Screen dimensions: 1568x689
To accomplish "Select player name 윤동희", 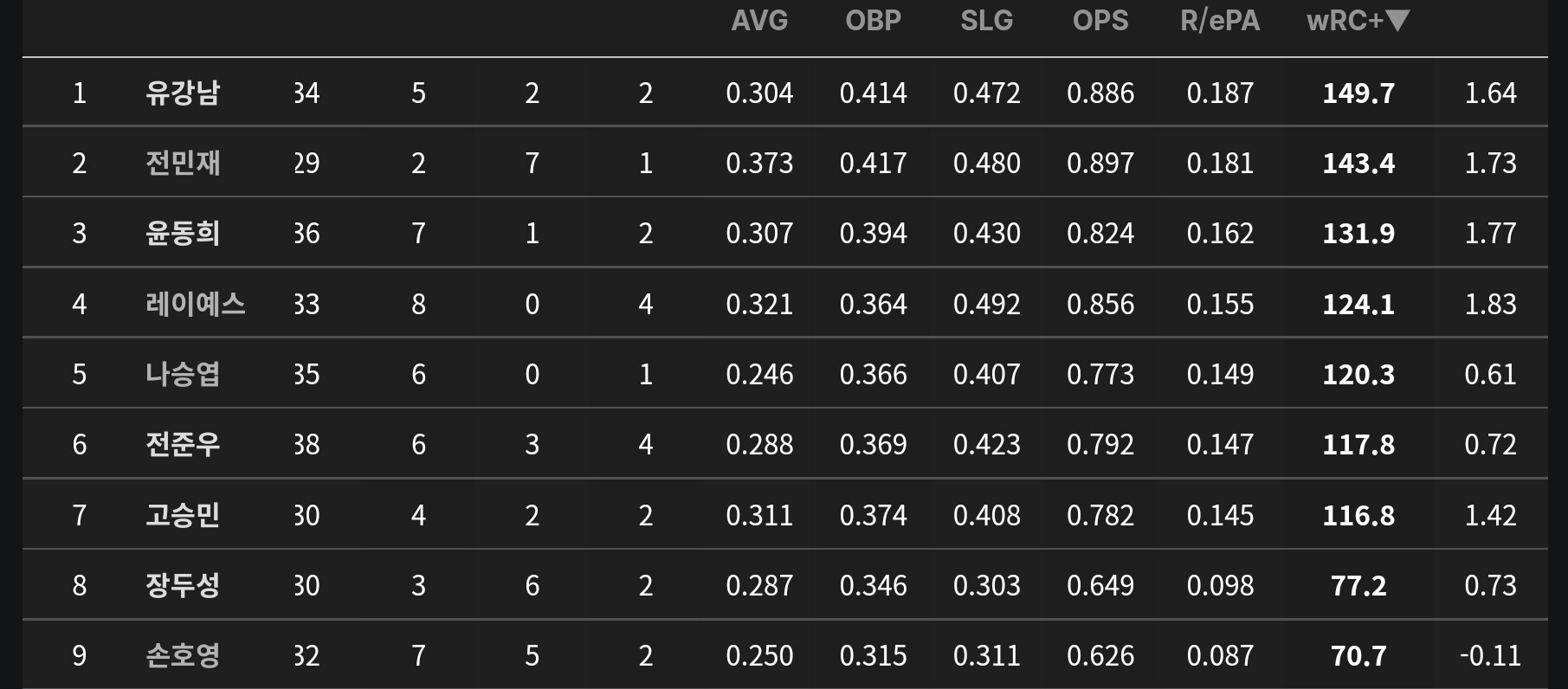I will pyautogui.click(x=183, y=233).
